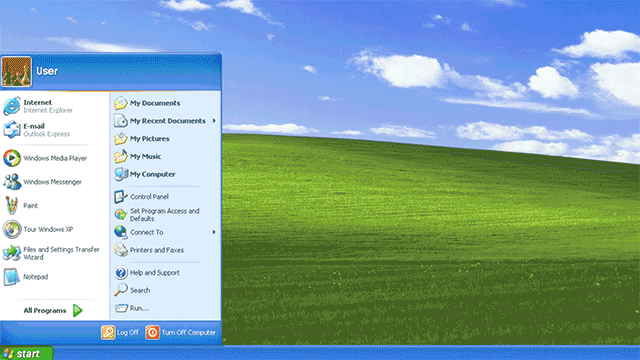Click the Search text label

[140, 290]
